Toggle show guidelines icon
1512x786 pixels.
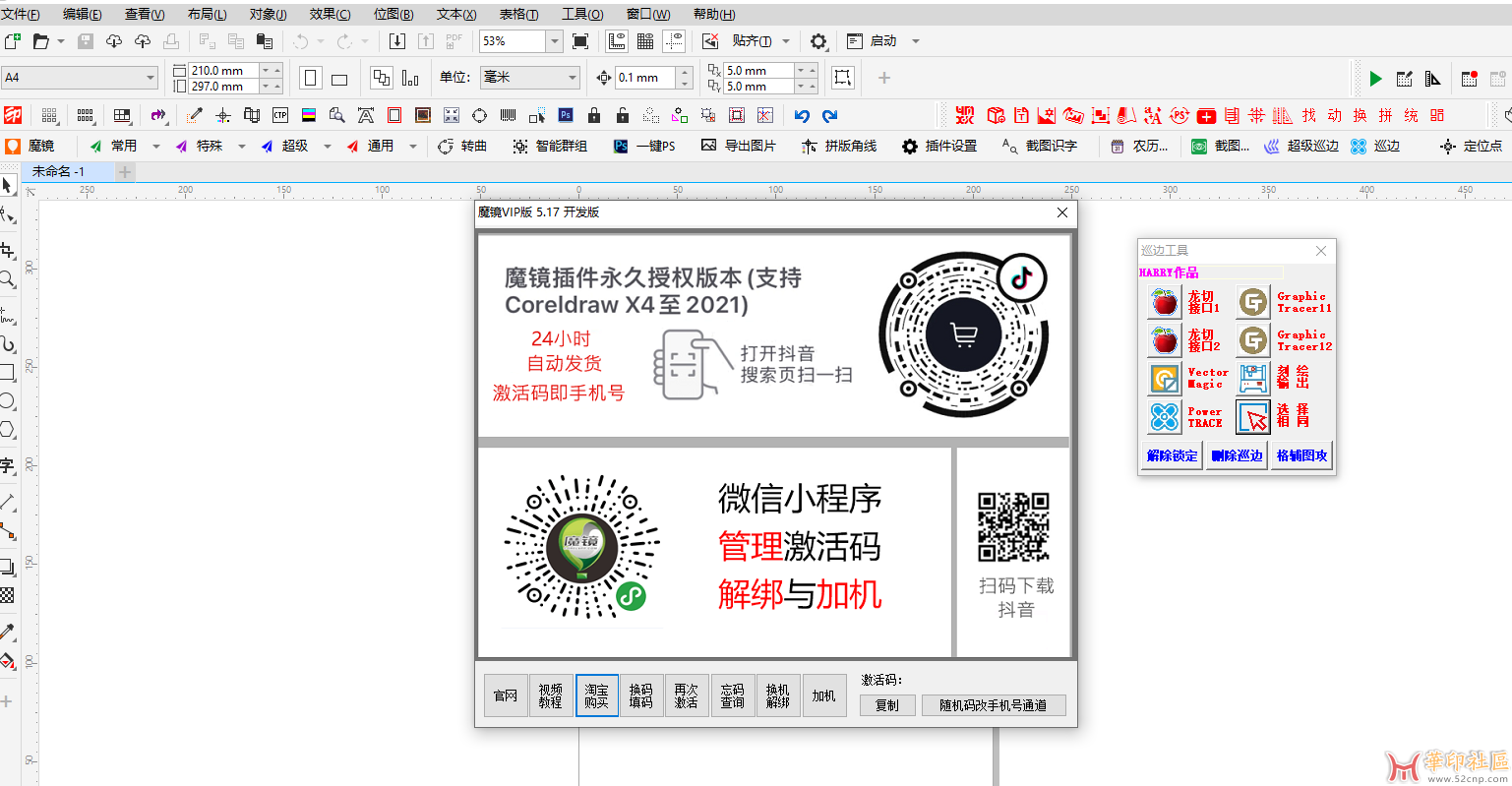pos(674,41)
